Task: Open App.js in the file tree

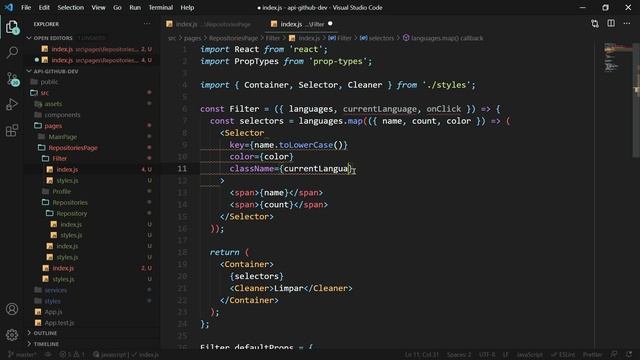Action: tap(53, 312)
